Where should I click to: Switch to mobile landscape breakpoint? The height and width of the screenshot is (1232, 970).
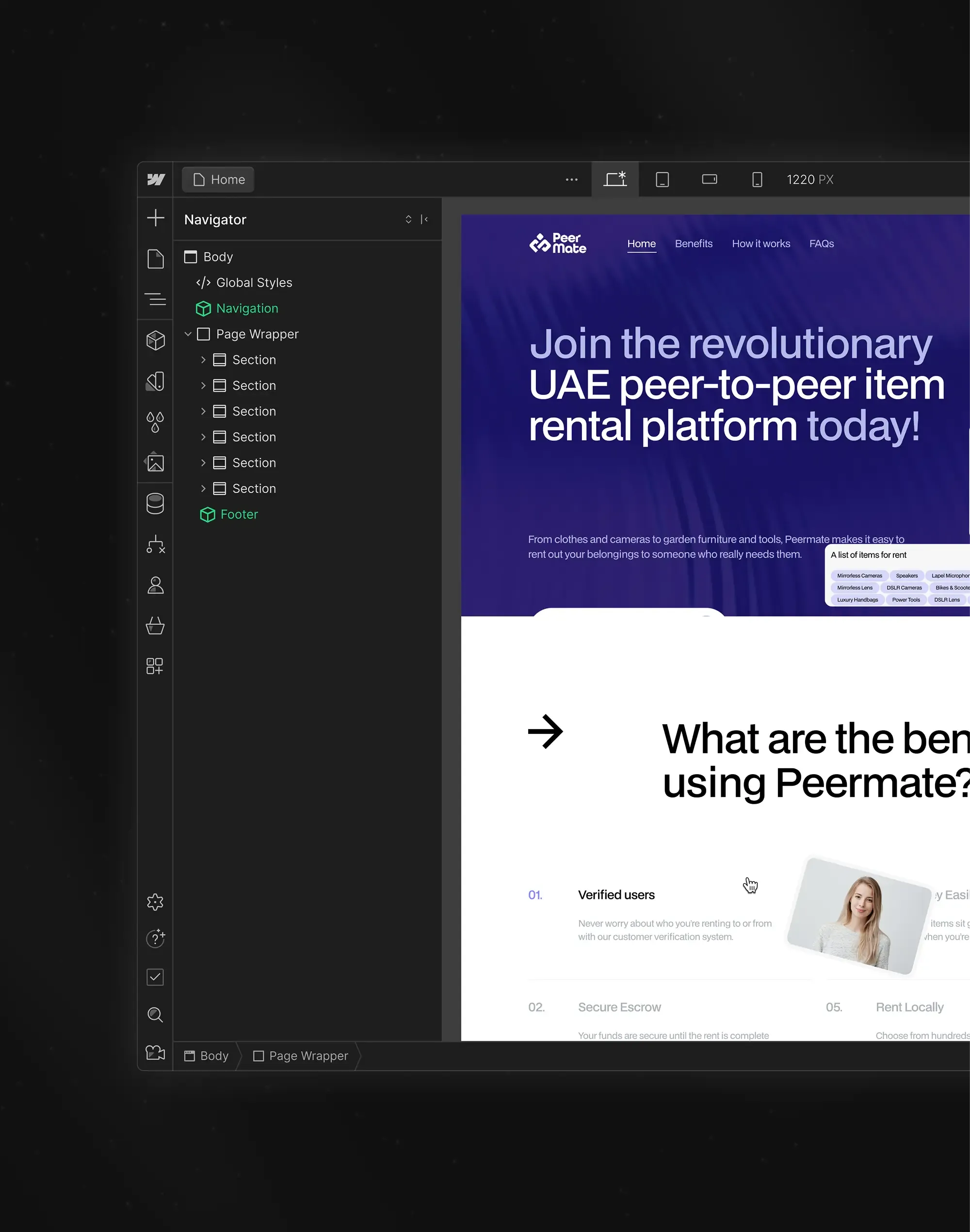pyautogui.click(x=710, y=179)
